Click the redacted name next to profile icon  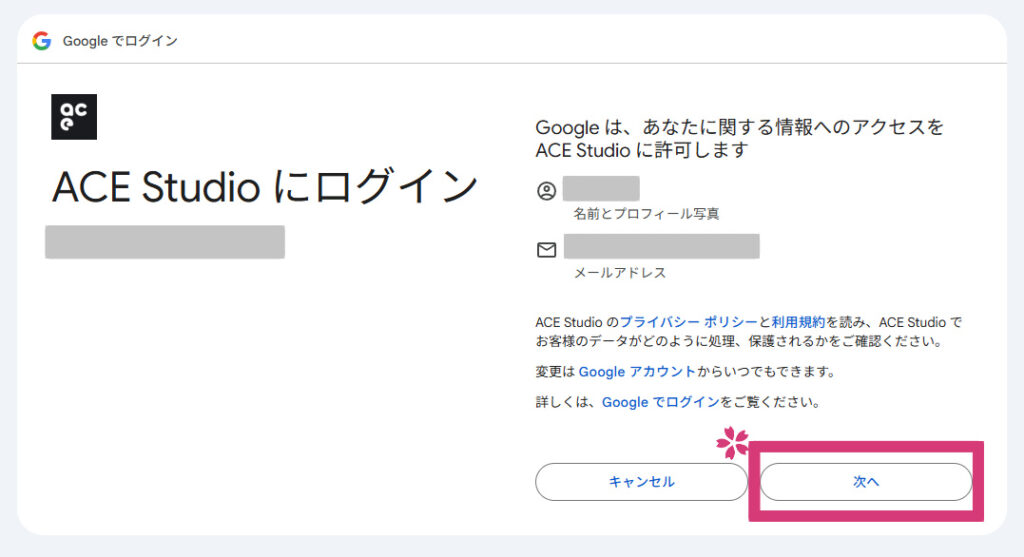pos(600,188)
